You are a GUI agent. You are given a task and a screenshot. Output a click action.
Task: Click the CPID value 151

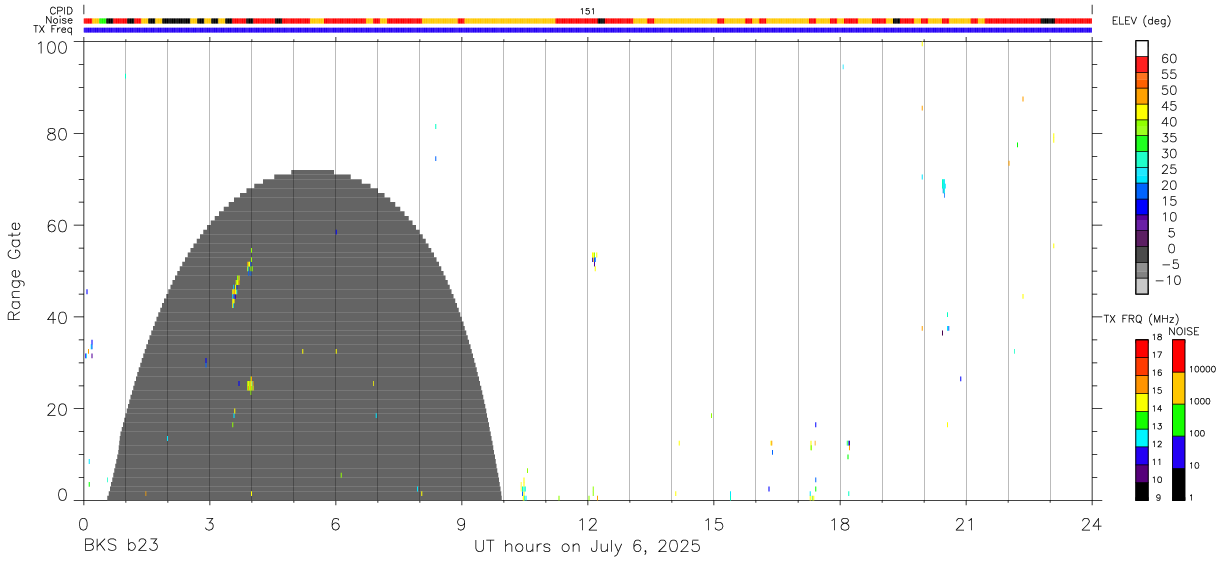click(588, 11)
